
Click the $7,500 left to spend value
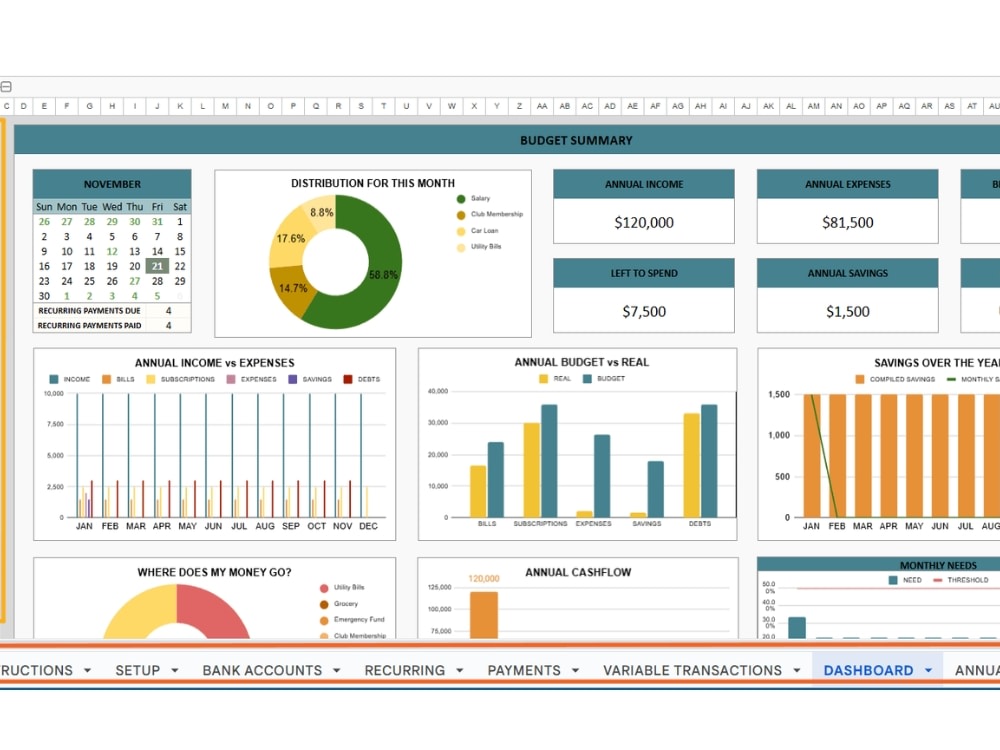coord(643,311)
